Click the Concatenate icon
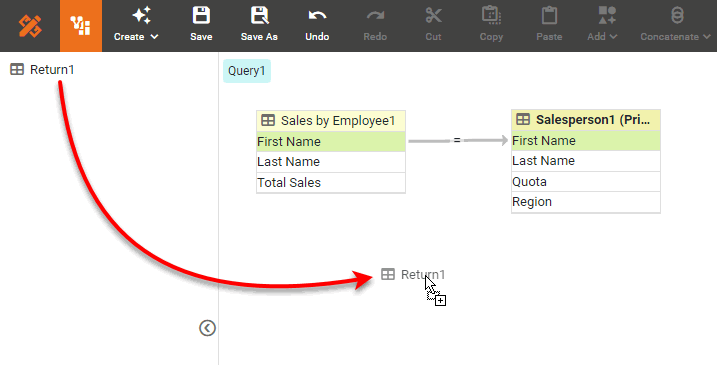This screenshot has width=717, height=365. 677,16
